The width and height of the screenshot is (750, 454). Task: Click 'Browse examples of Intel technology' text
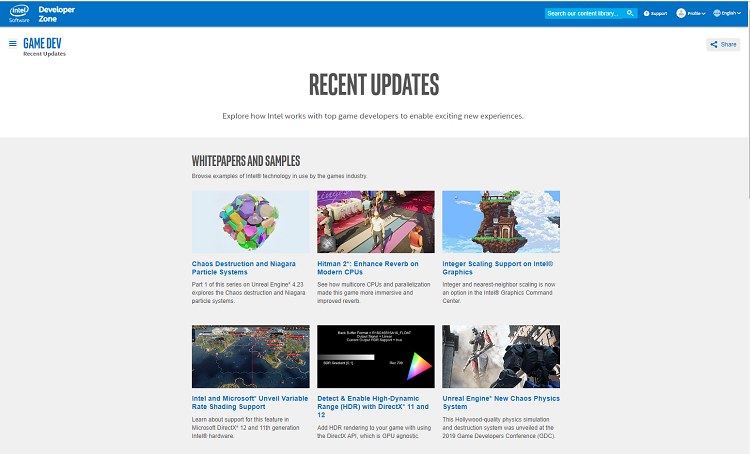point(279,176)
